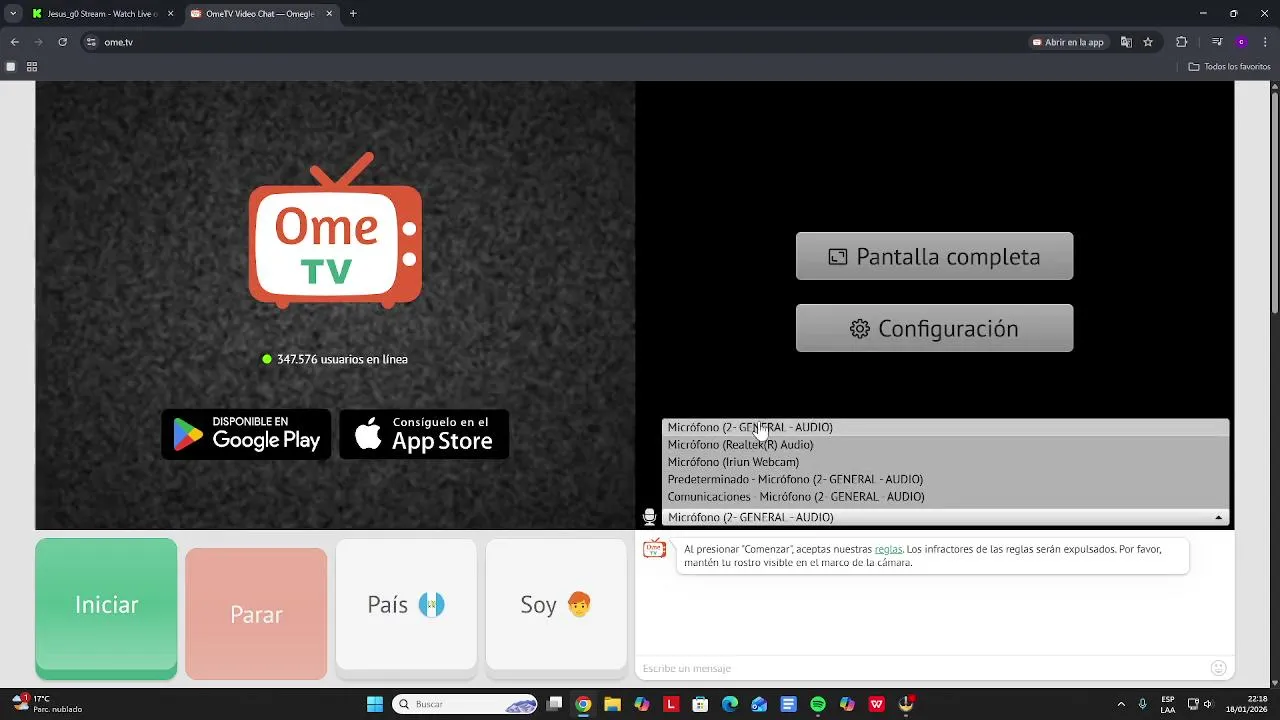Screen dimensions: 1280x720
Task: Open Microsoft Store from taskbar
Action: click(700, 704)
